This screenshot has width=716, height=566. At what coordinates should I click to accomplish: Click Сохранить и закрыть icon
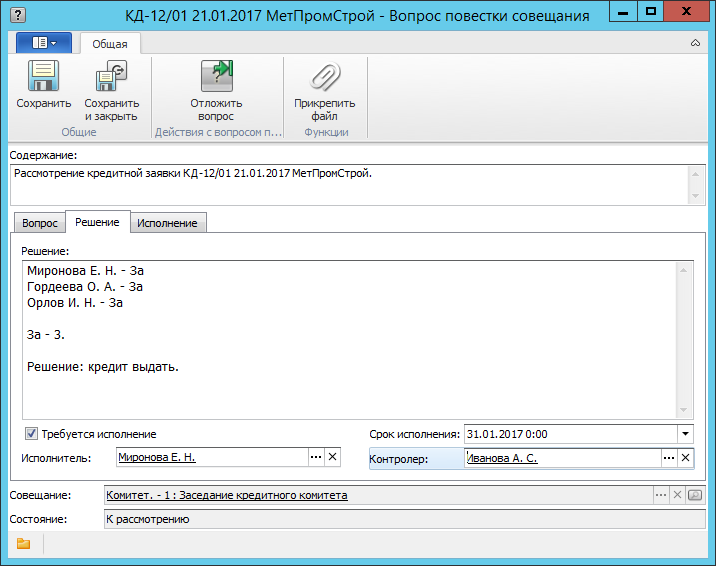(x=111, y=77)
